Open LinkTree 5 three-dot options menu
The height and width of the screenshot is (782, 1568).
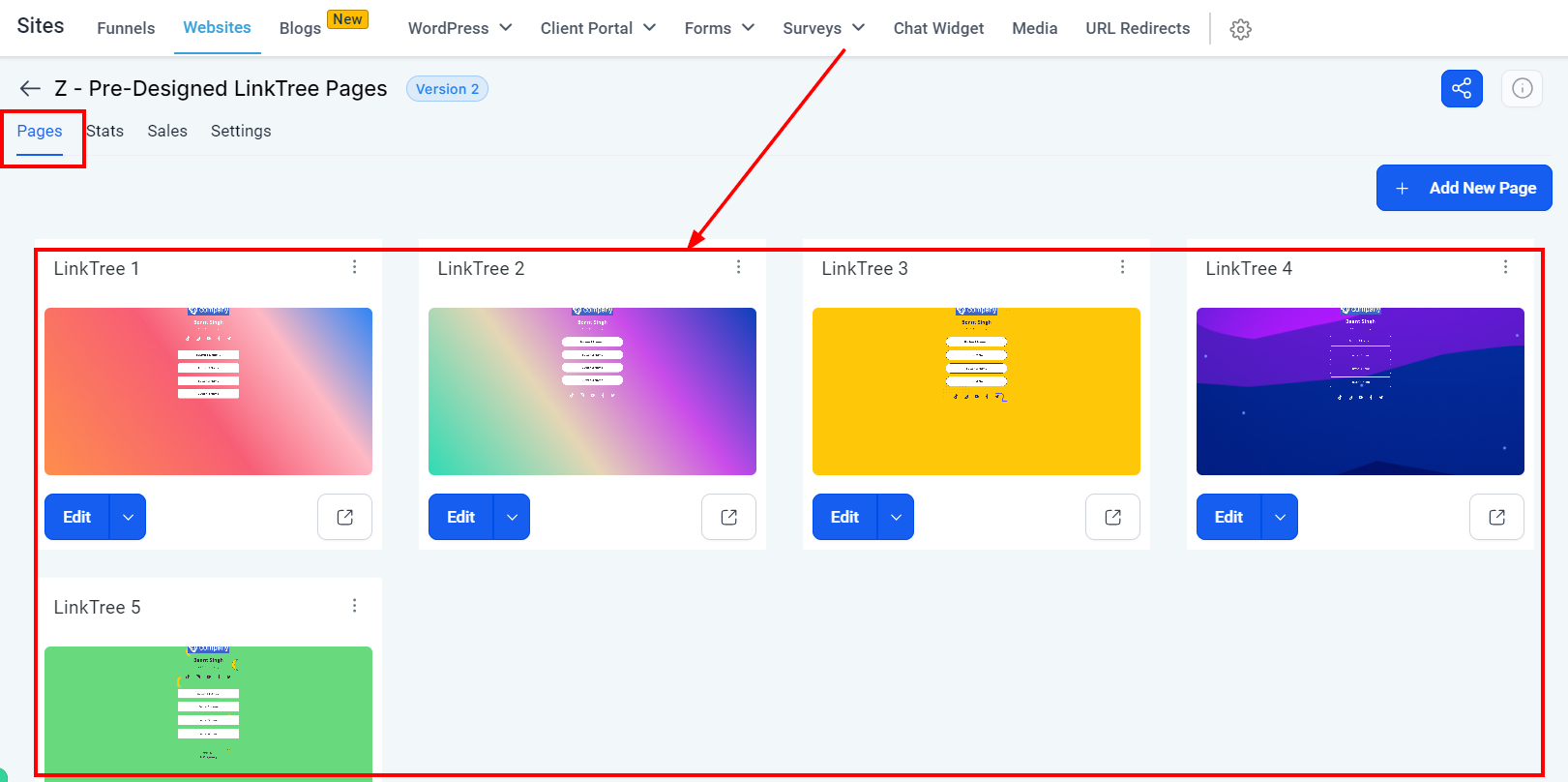tap(355, 606)
